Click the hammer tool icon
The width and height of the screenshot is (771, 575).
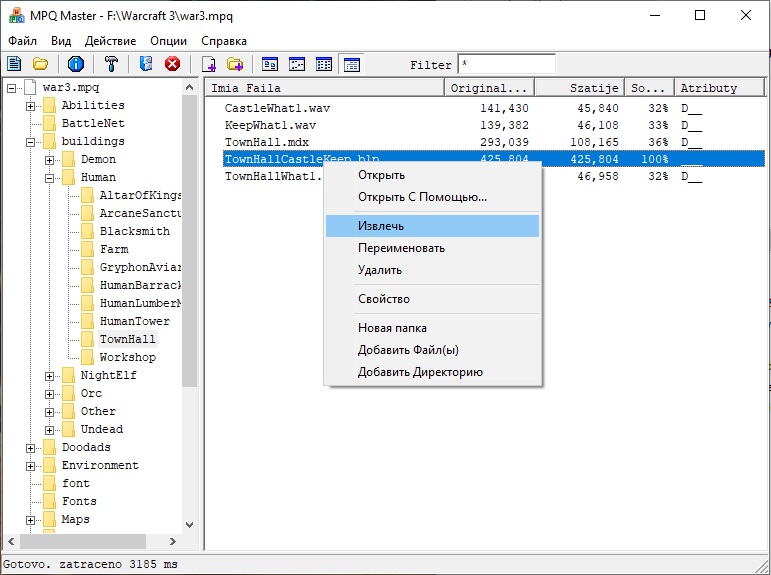[112, 64]
